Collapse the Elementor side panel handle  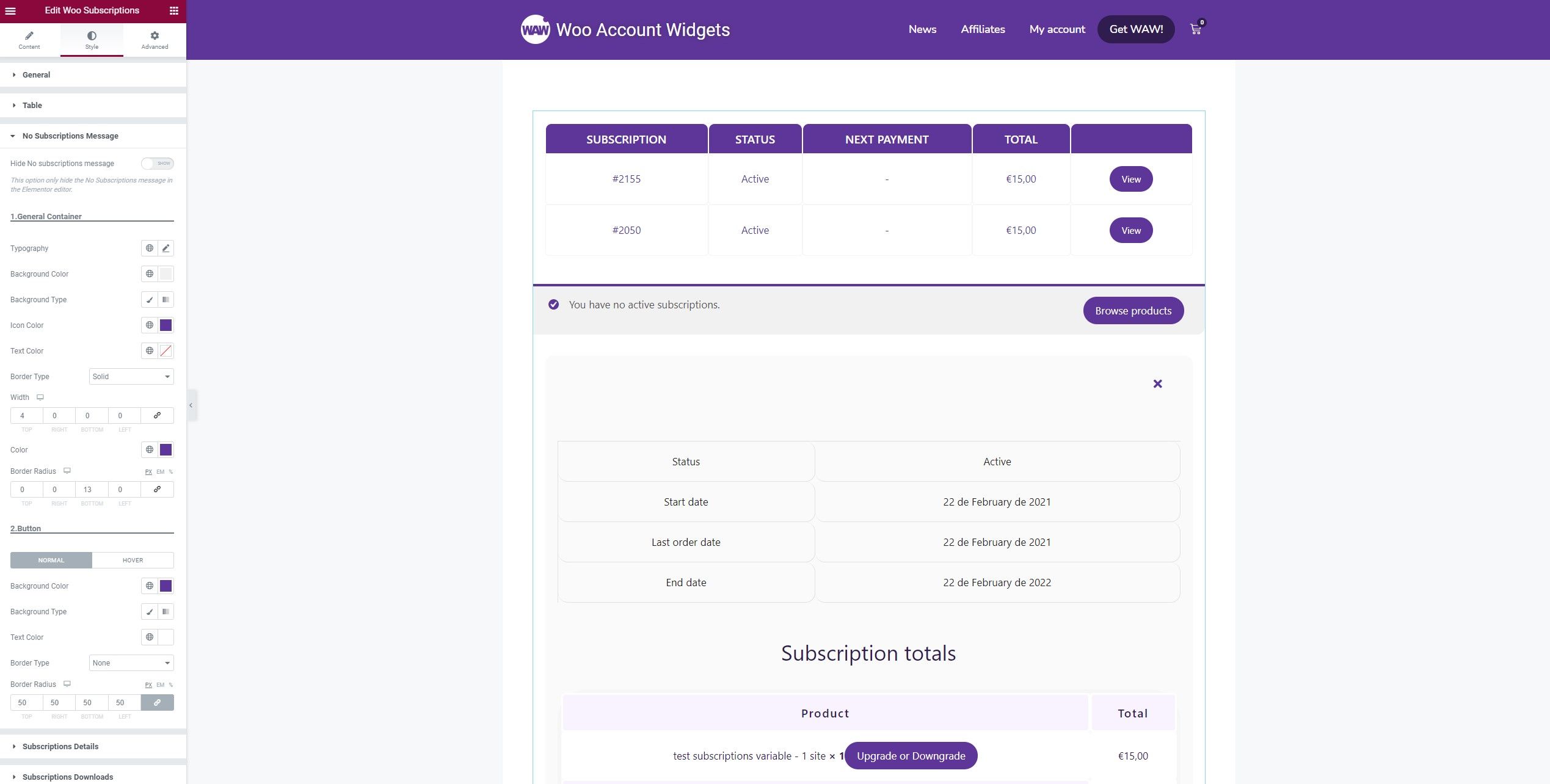[x=191, y=405]
